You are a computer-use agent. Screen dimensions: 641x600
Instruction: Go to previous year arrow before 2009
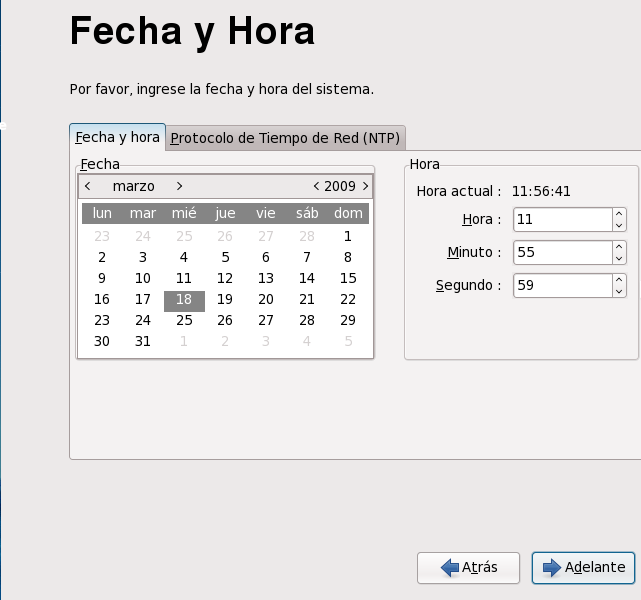(x=316, y=186)
